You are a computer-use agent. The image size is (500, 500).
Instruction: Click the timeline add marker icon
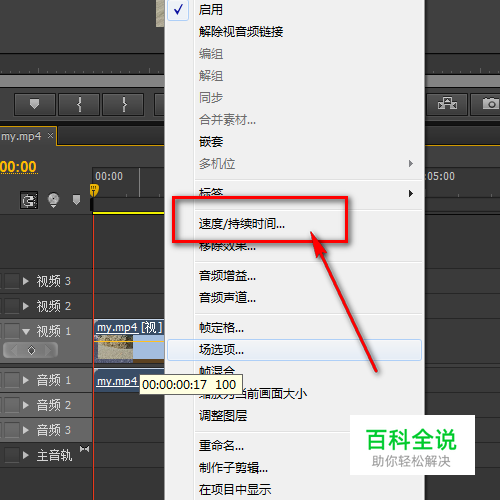(x=76, y=200)
